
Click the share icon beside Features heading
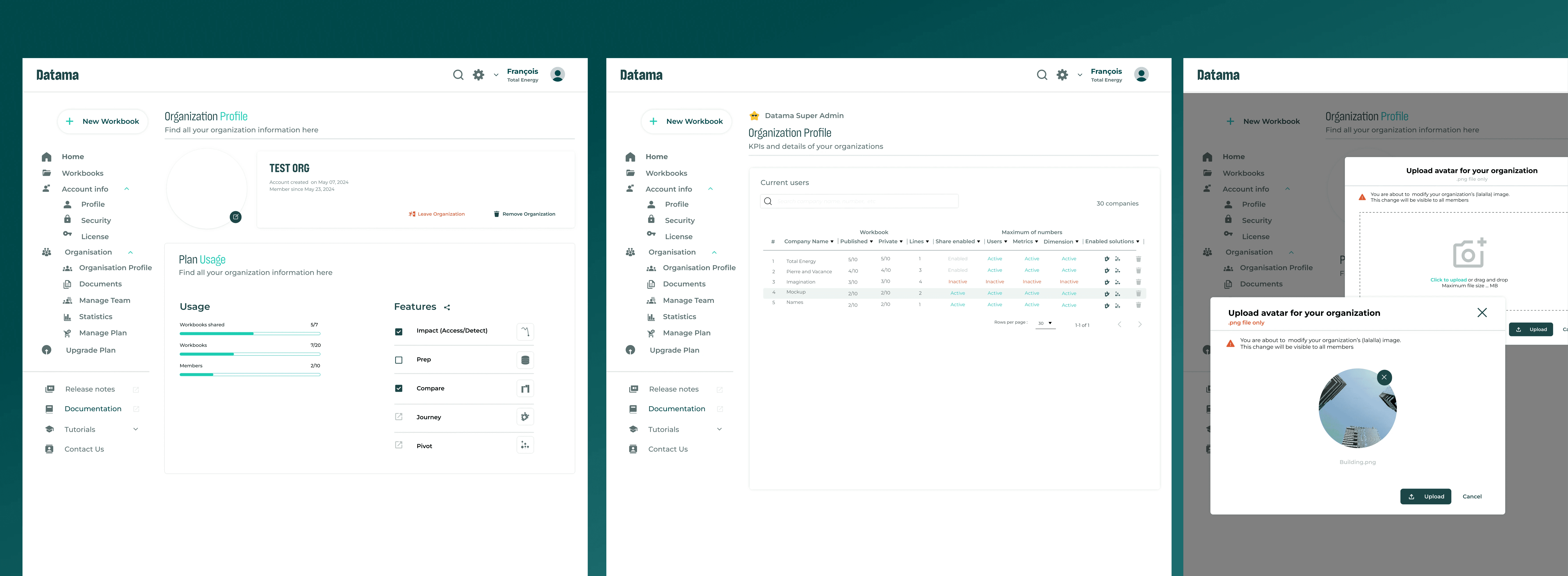pos(447,307)
